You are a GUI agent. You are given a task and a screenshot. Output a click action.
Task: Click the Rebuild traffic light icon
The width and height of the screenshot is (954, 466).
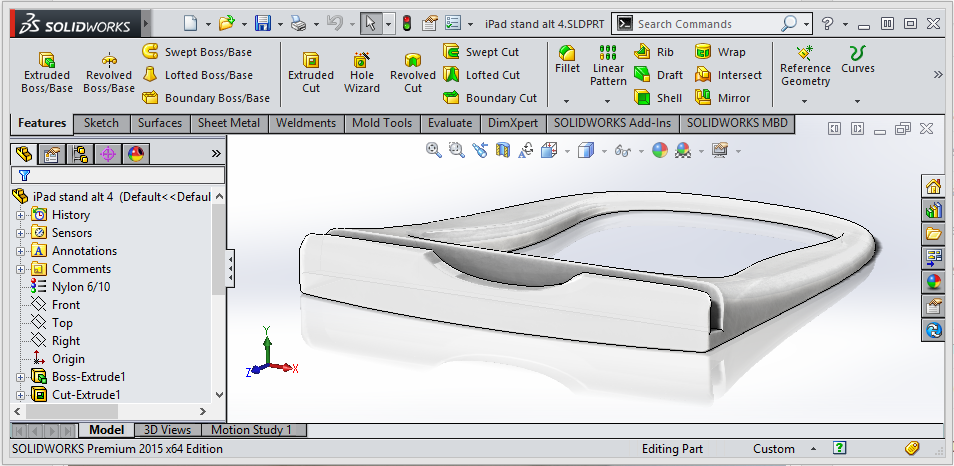[x=406, y=23]
